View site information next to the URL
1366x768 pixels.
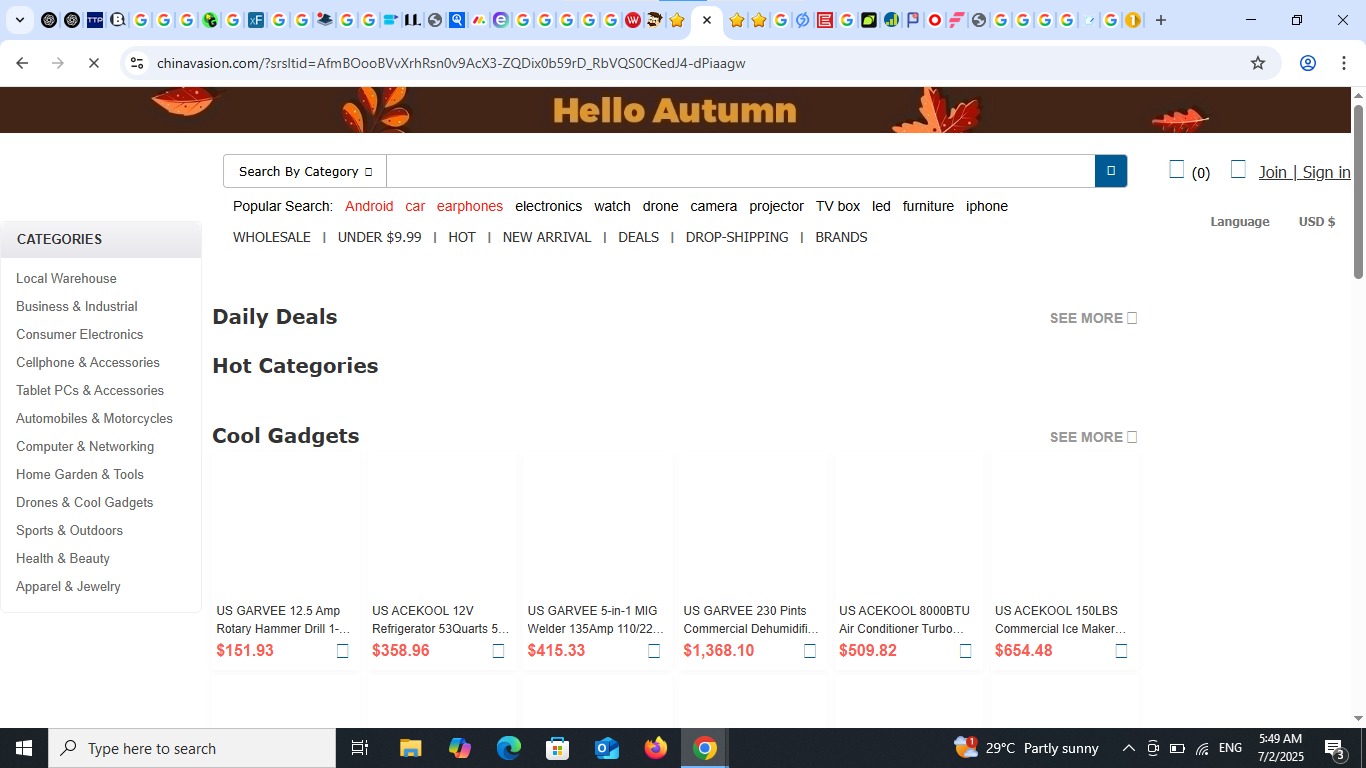pyautogui.click(x=137, y=63)
